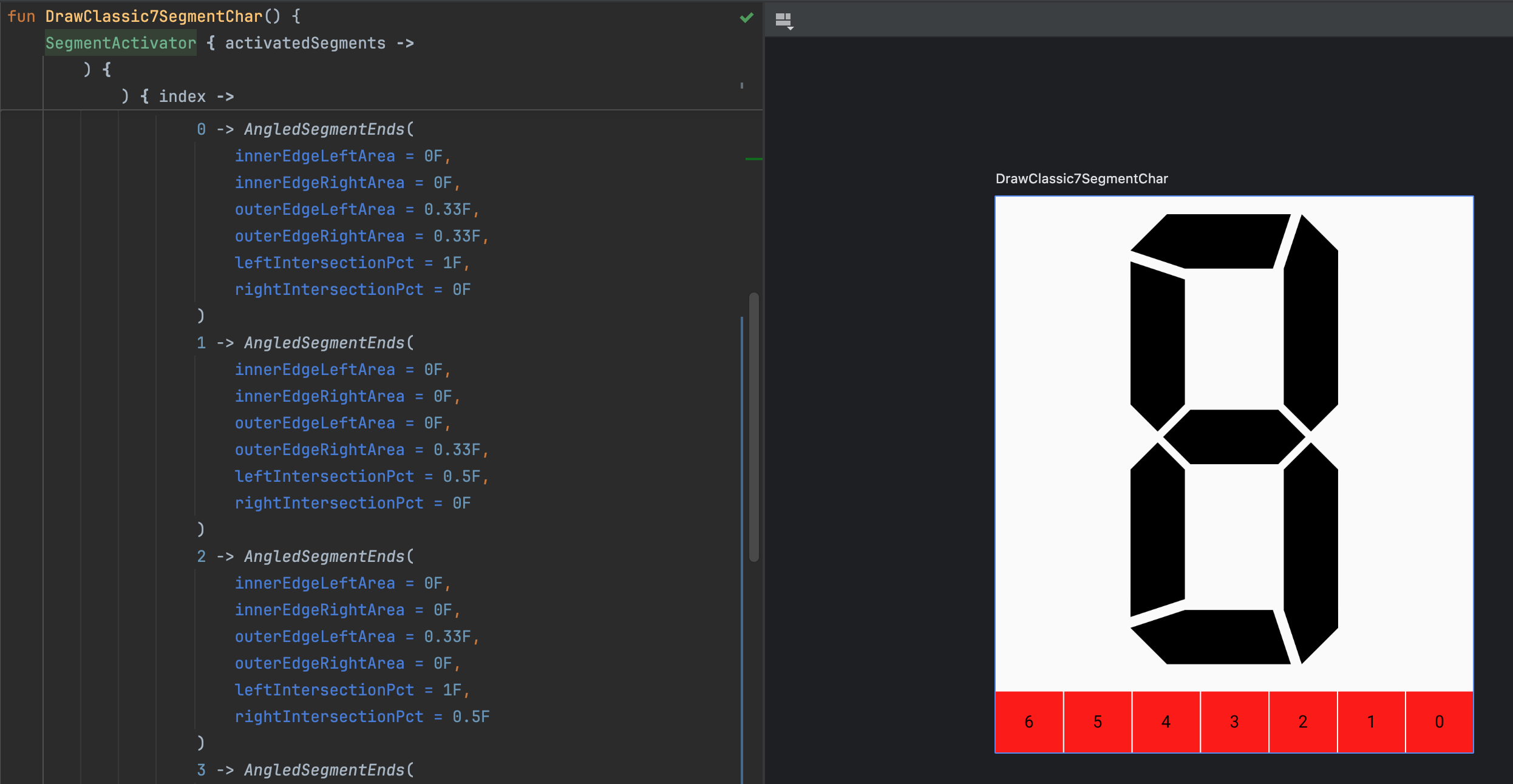Toggle segment button 2 in preview
Viewport: 1513px width, 784px height.
click(x=1303, y=721)
